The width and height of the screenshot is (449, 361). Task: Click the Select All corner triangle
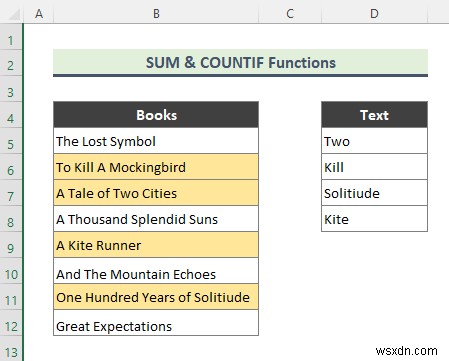[13, 14]
